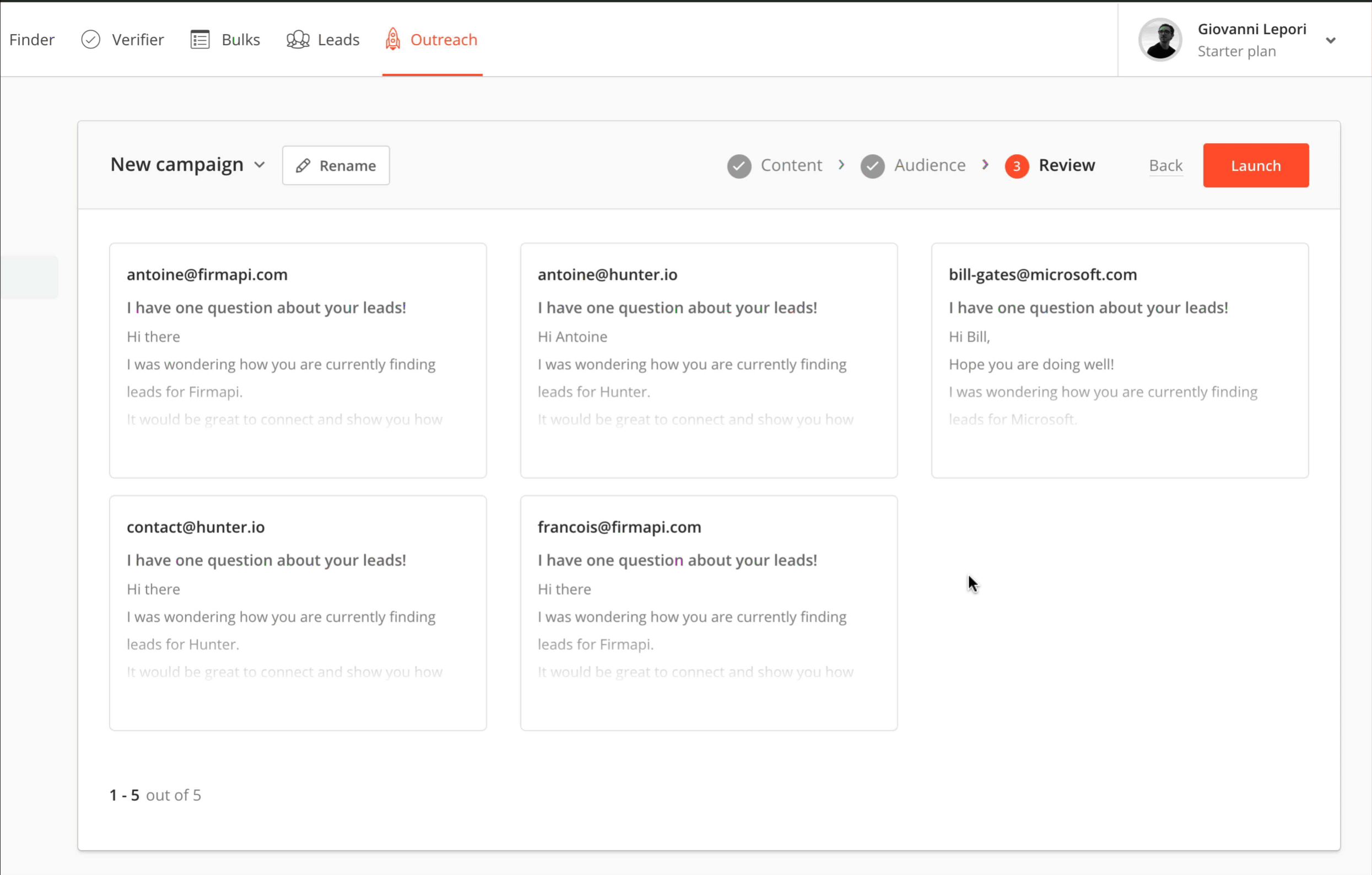1372x875 pixels.
Task: Open the antoine@hunter.io email preview
Action: pos(709,360)
